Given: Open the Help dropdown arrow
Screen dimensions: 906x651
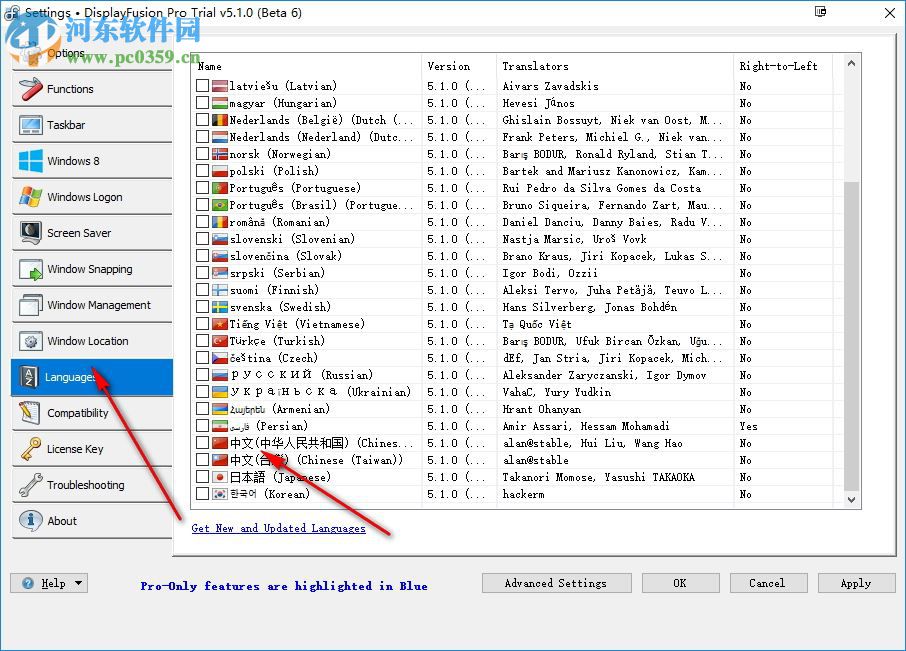Looking at the screenshot, I should (79, 583).
